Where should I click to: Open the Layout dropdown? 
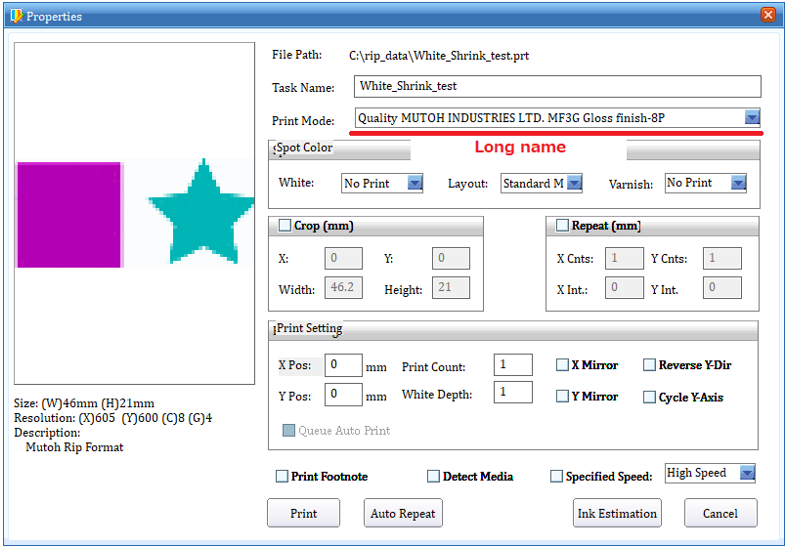pyautogui.click(x=573, y=183)
